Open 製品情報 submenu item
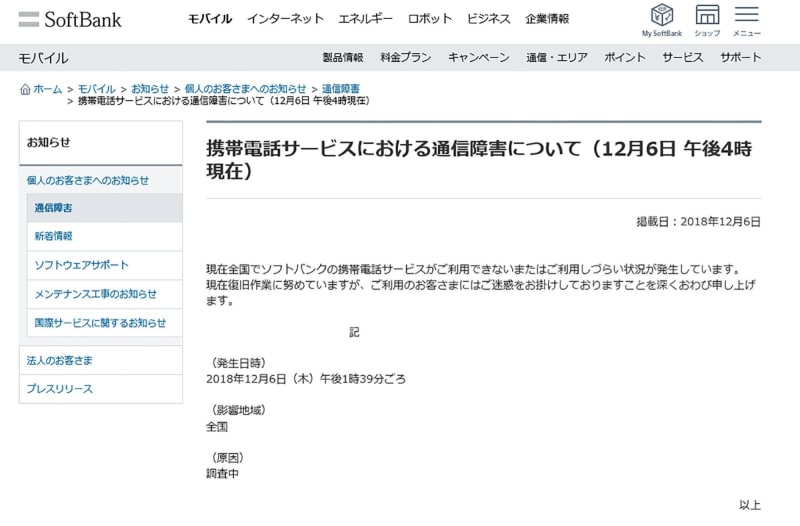Viewport: 800px width, 526px height. [343, 57]
